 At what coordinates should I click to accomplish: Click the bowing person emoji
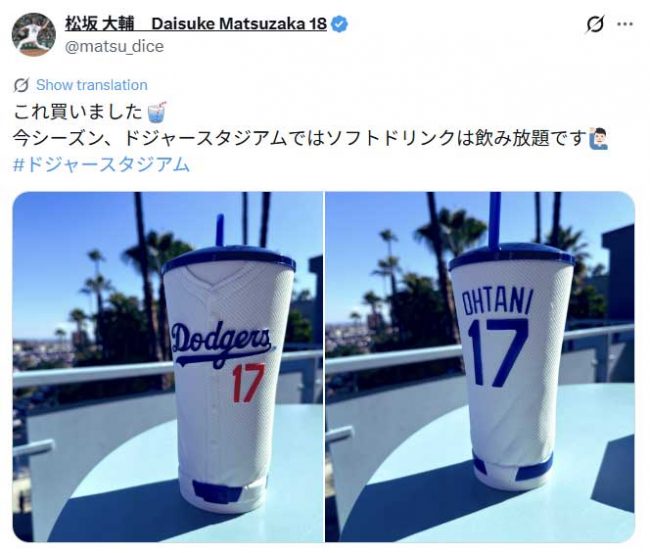(x=599, y=139)
